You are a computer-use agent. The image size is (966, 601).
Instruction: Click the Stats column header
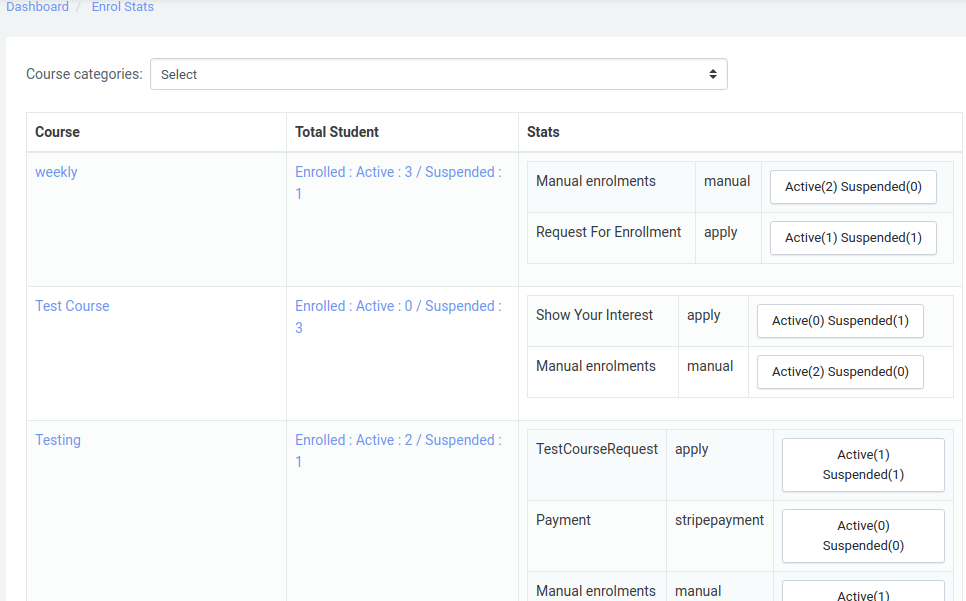543,132
